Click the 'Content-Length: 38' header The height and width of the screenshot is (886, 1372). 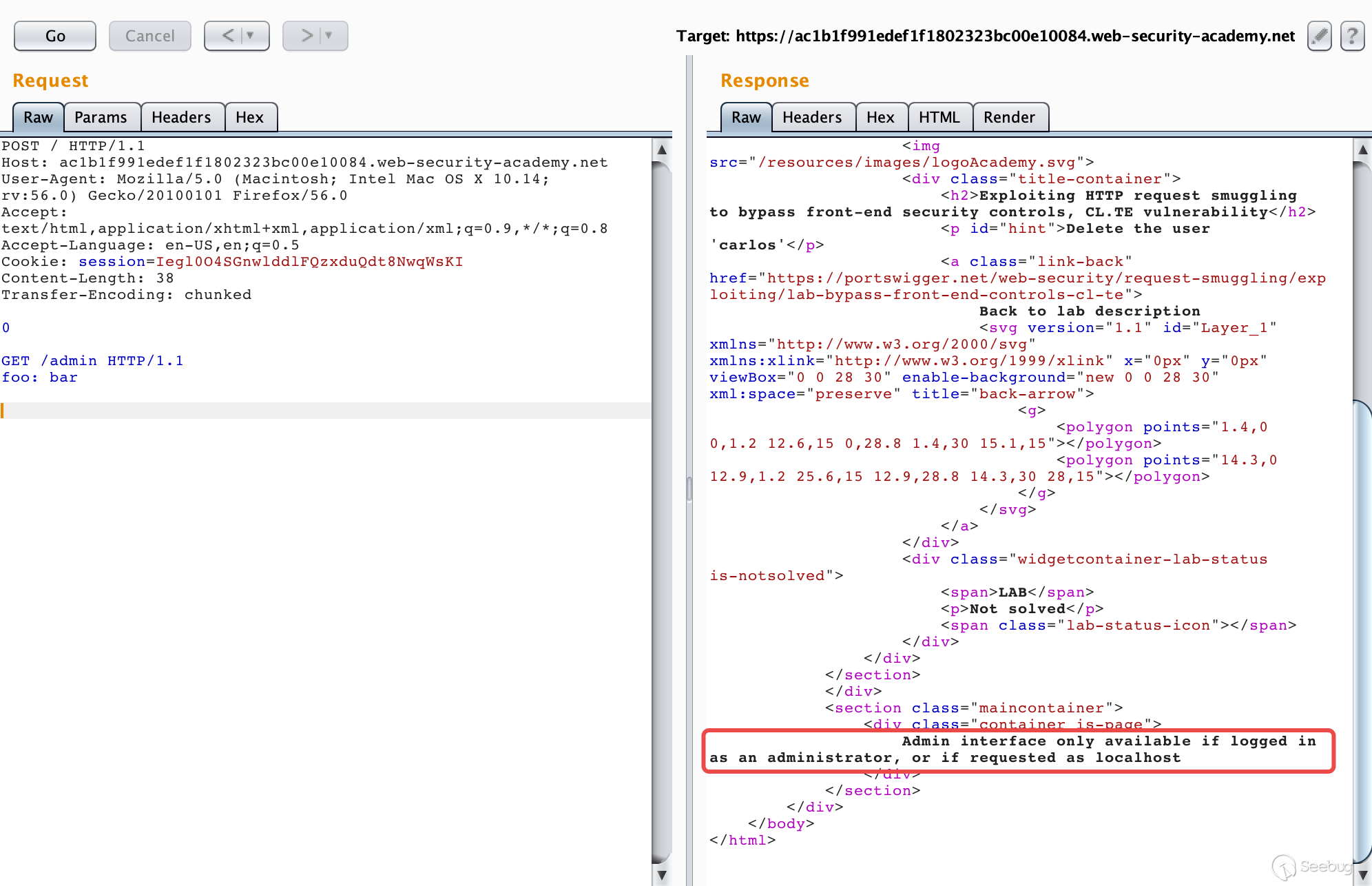pos(87,278)
